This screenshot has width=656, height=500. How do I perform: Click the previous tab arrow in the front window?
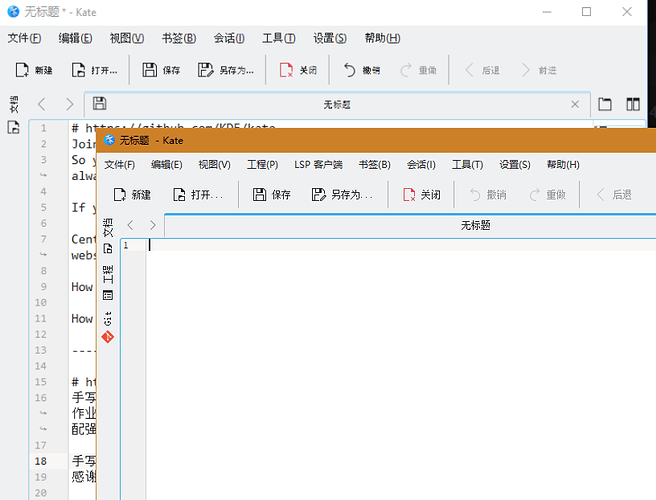(x=130, y=225)
